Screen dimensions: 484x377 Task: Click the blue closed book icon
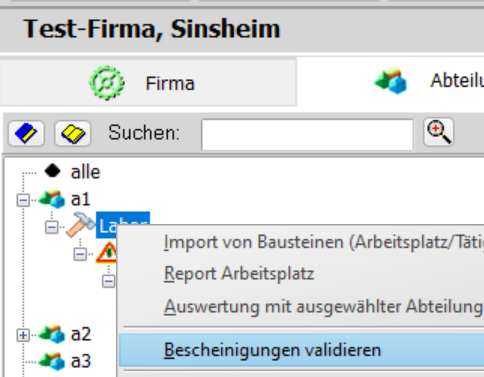pos(26,133)
